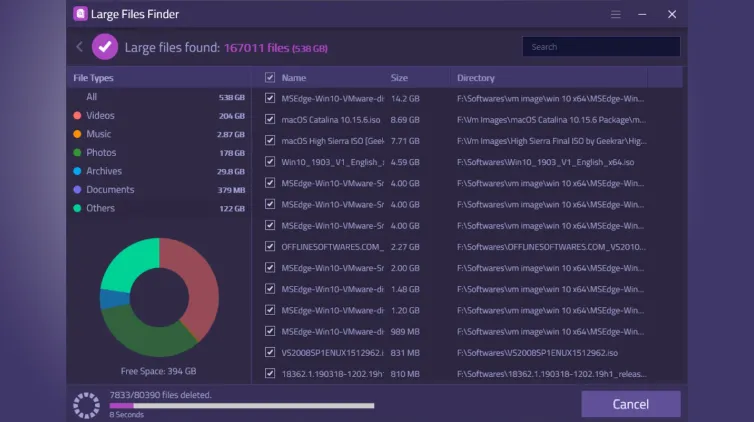
Task: Click the Music 2.87 GB size value
Action: [231, 135]
